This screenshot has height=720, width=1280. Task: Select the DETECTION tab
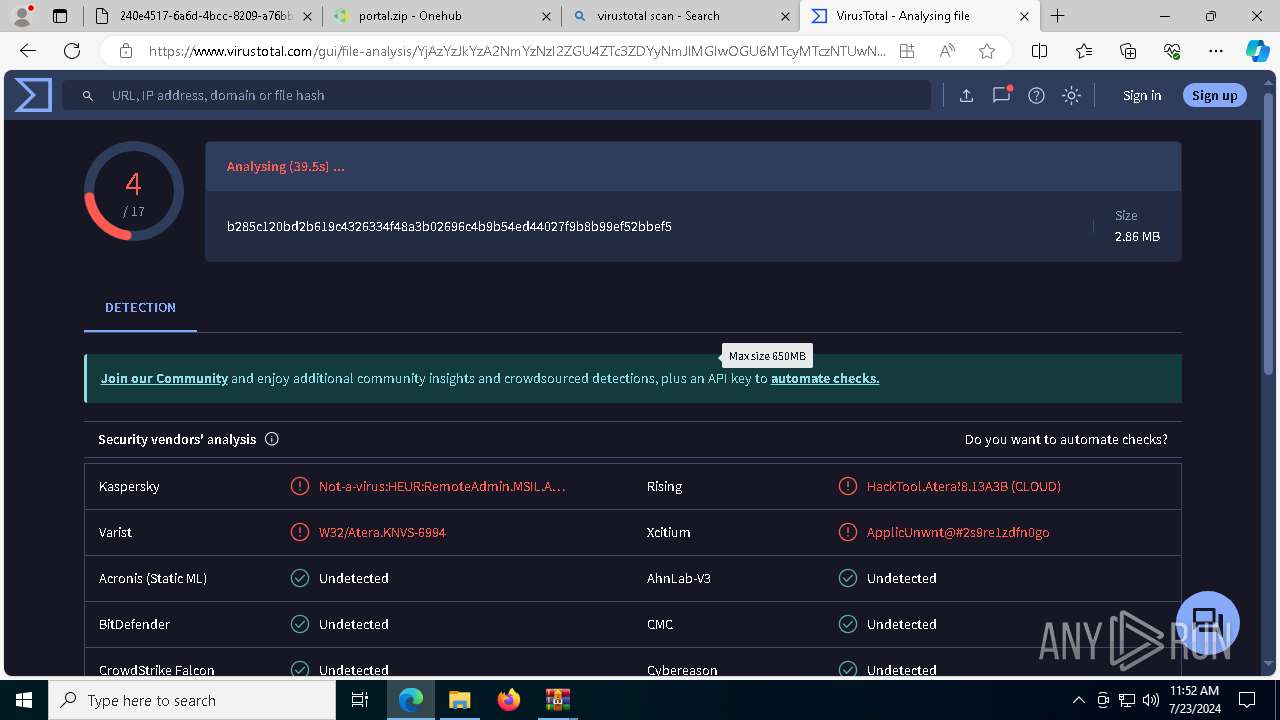[140, 308]
